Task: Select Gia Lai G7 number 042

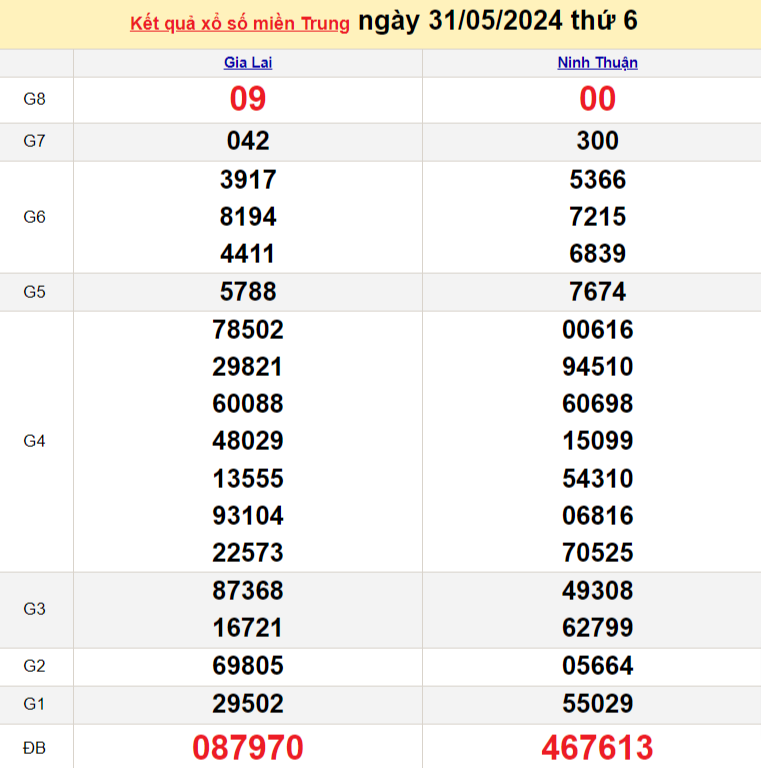Action: click(248, 141)
